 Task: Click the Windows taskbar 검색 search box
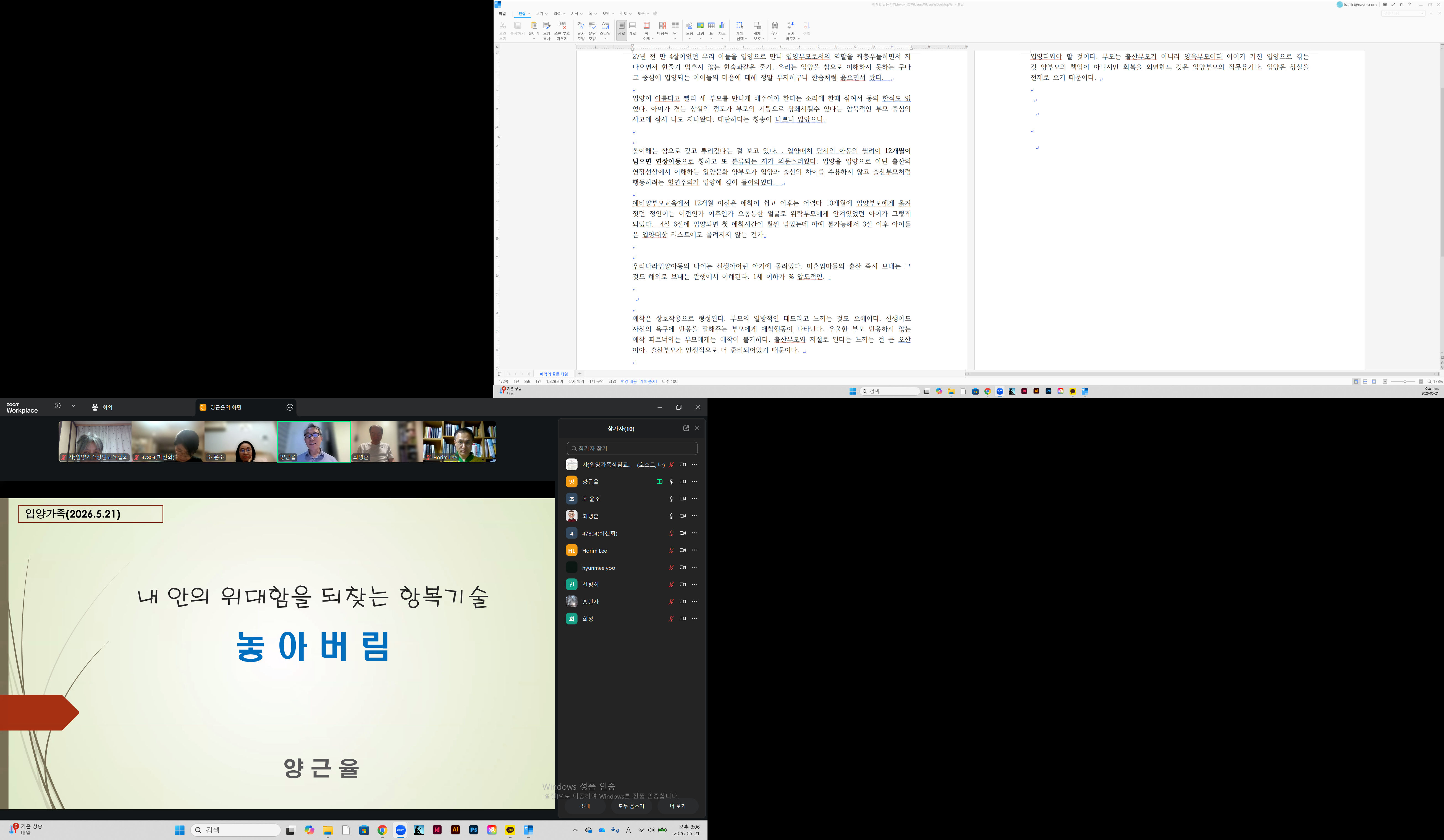(235, 830)
